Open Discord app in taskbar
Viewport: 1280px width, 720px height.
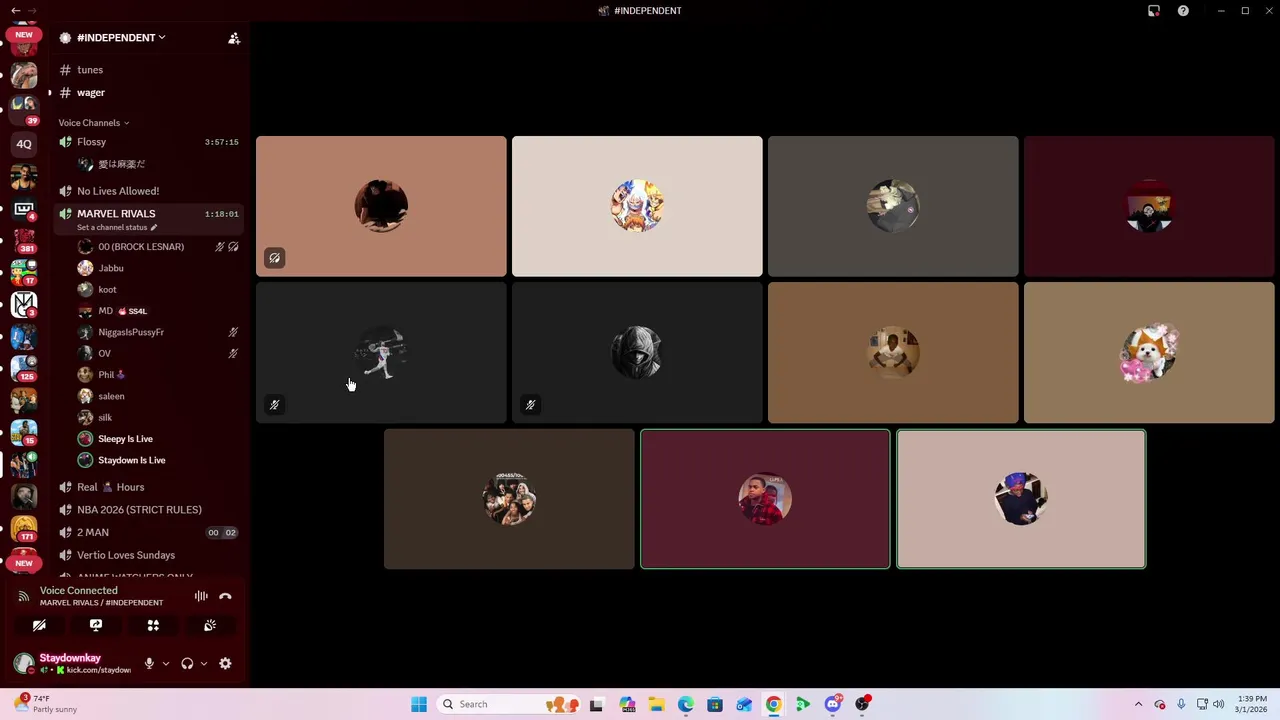tap(833, 704)
